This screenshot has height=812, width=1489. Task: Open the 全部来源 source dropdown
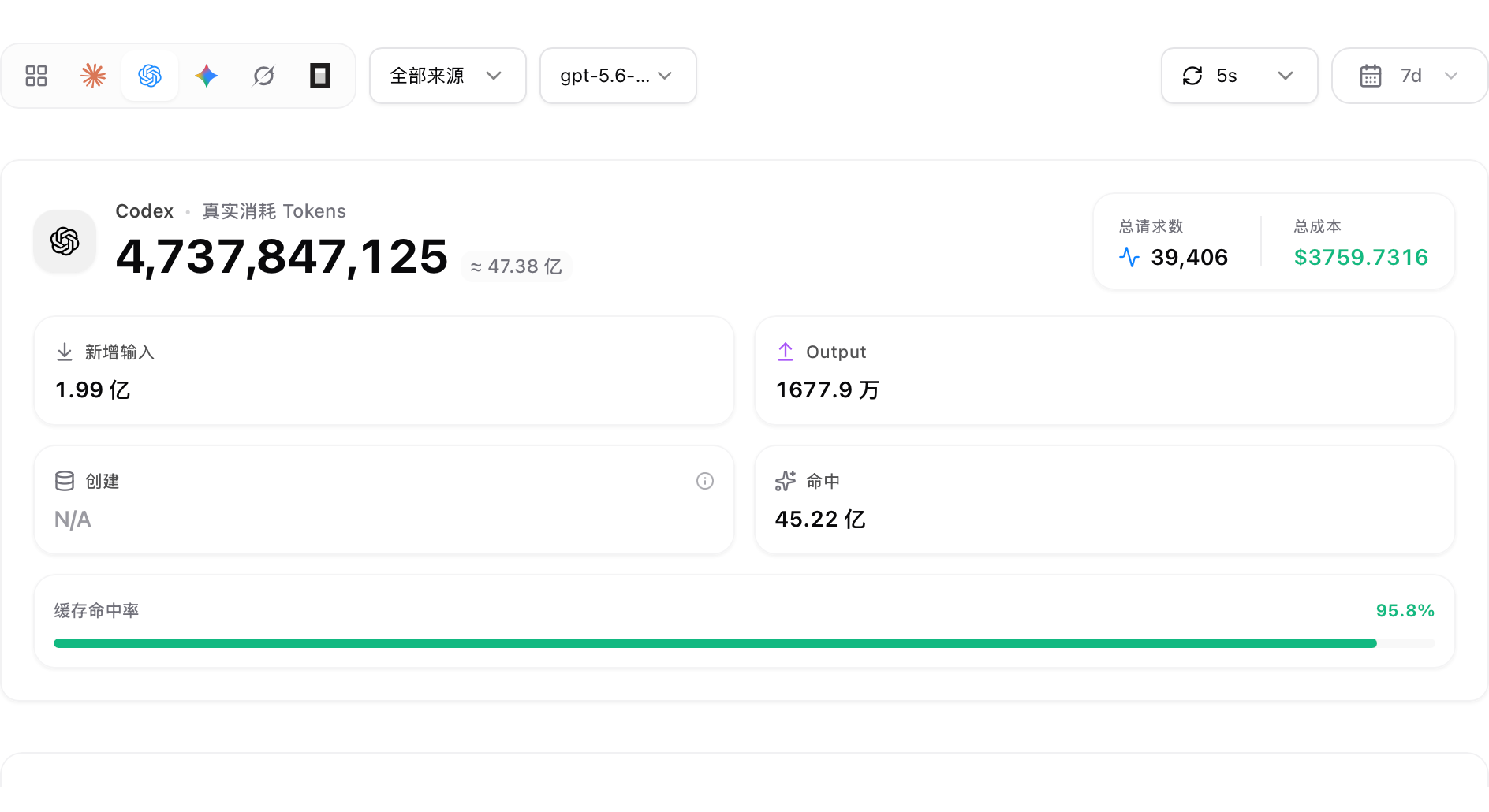448,76
